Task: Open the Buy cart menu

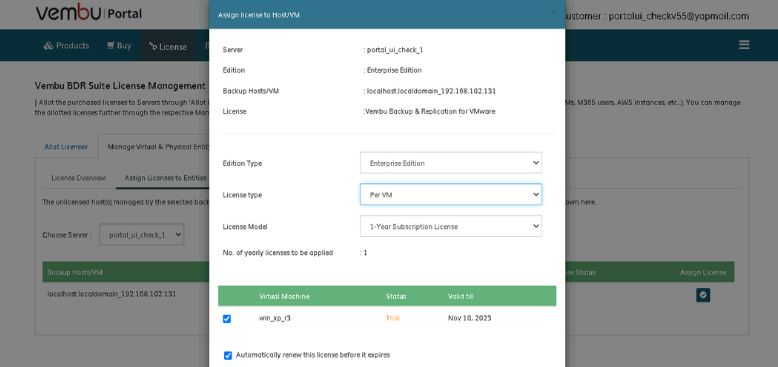Action: tap(119, 46)
